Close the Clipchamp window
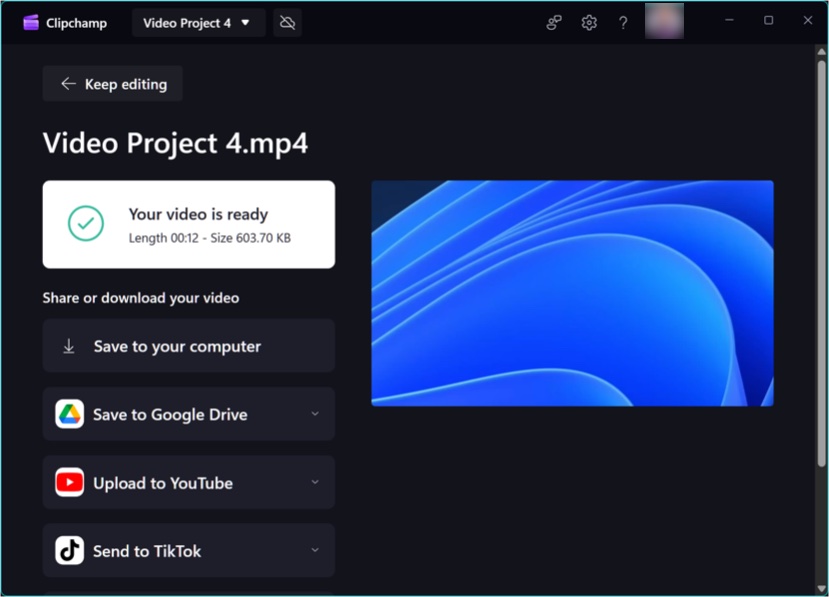This screenshot has width=829, height=597. 808,20
